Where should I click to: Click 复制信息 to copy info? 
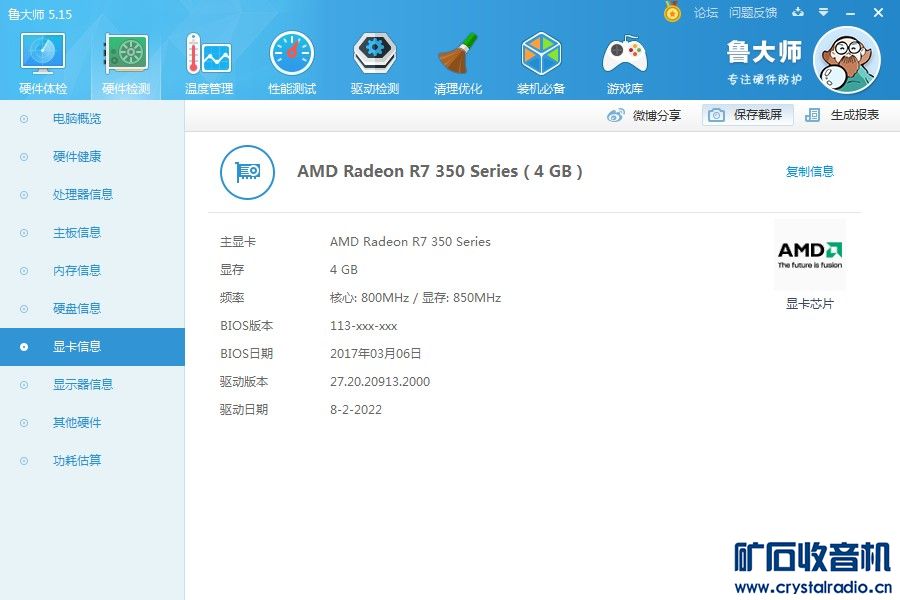(x=810, y=171)
